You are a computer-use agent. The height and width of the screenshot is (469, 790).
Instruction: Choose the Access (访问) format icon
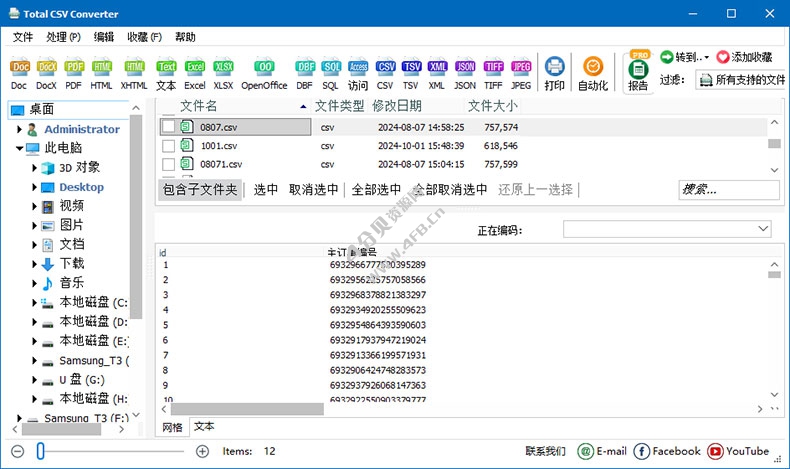358,68
